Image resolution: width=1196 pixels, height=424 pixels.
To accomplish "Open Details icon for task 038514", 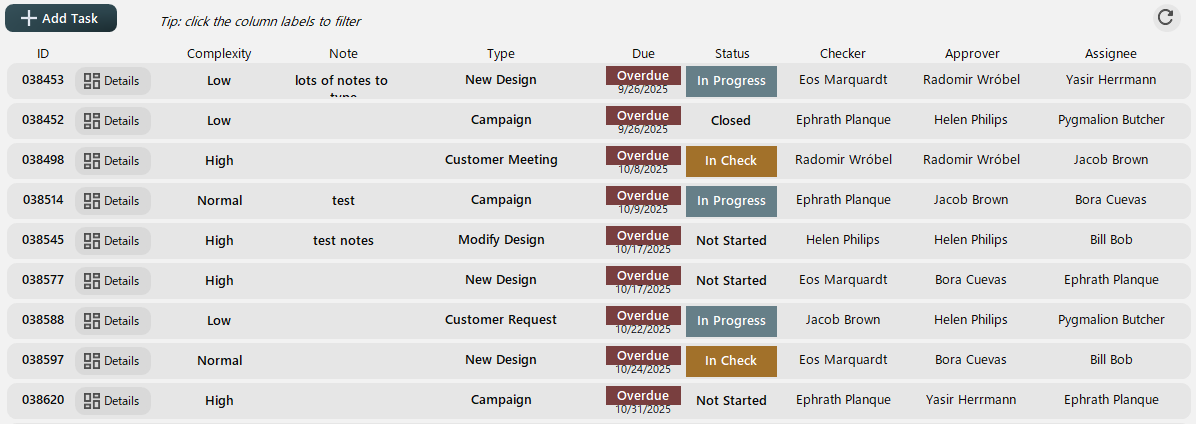I will click(92, 201).
